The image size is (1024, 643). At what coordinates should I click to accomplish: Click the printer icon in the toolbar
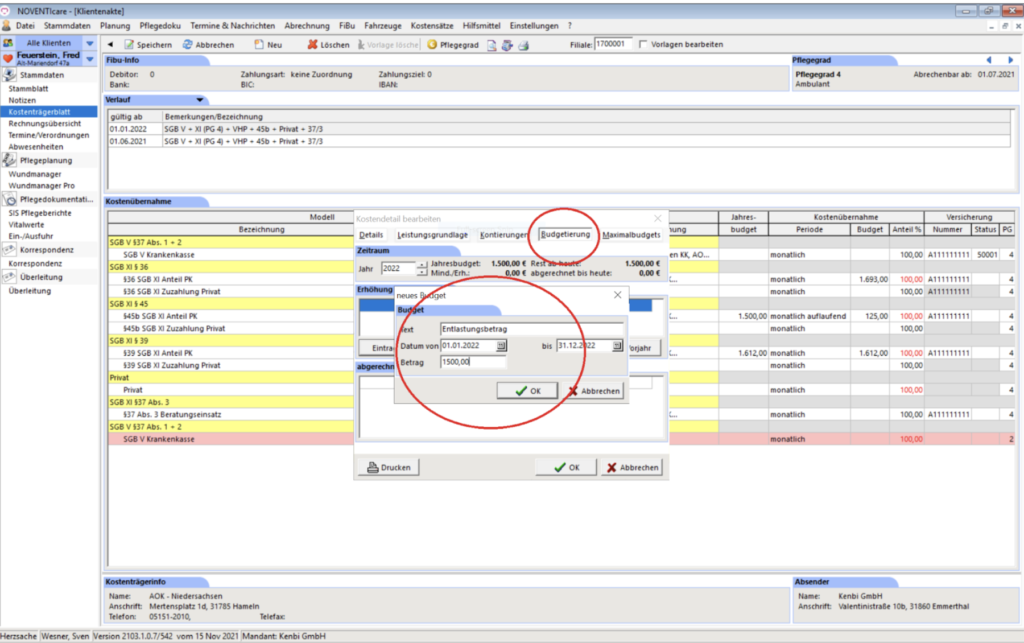click(523, 45)
